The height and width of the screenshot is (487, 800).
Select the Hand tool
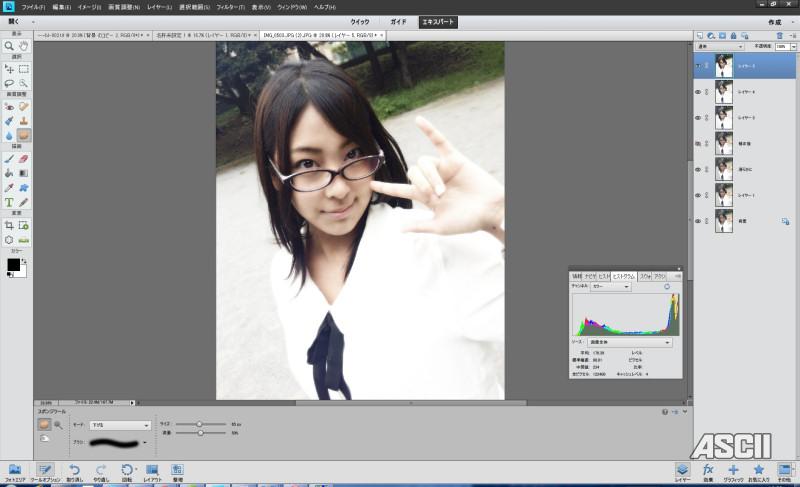click(x=23, y=46)
